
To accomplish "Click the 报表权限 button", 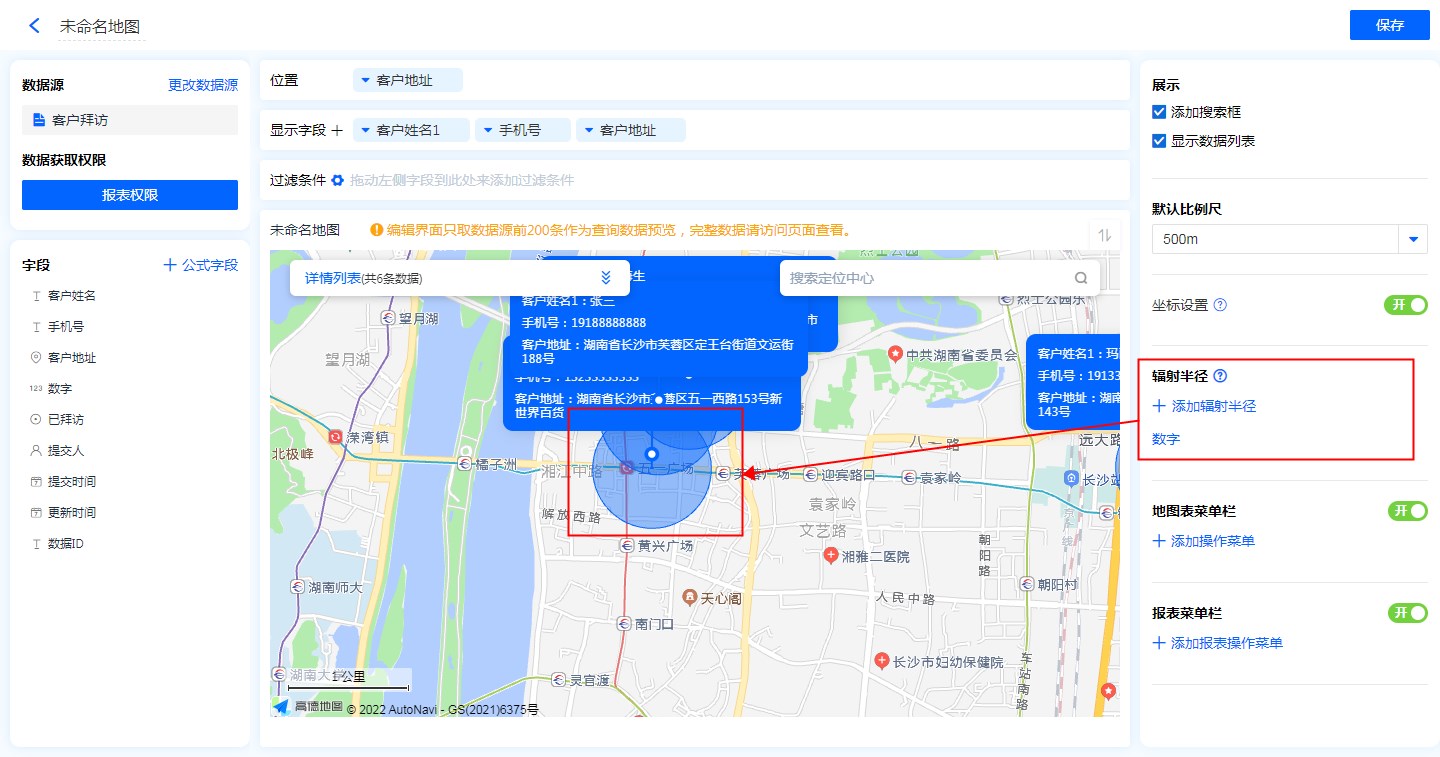I will tap(130, 196).
